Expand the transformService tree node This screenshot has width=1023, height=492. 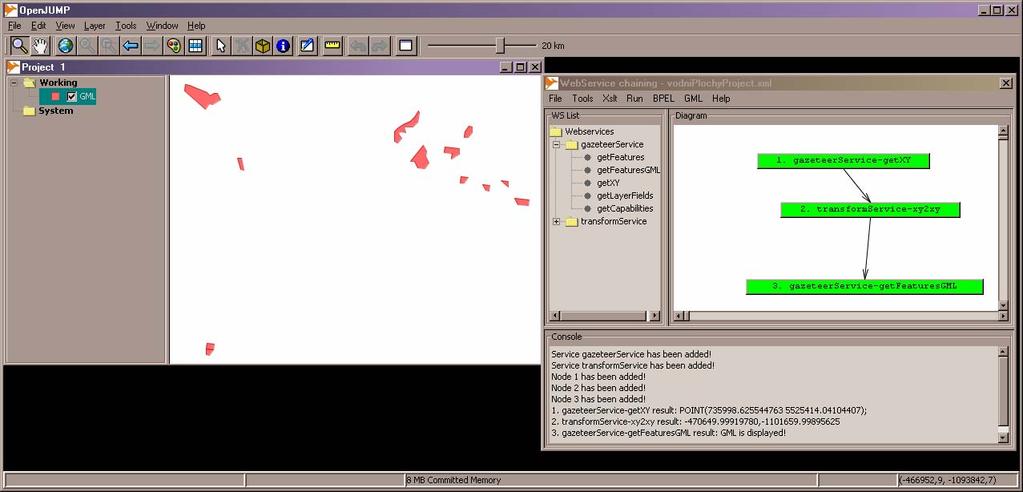[557, 222]
